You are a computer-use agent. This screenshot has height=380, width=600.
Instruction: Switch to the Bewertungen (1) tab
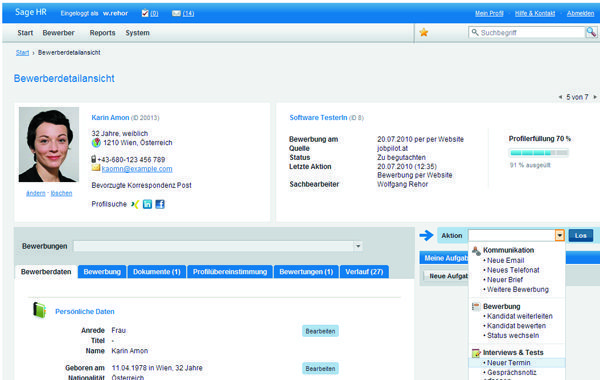click(306, 272)
